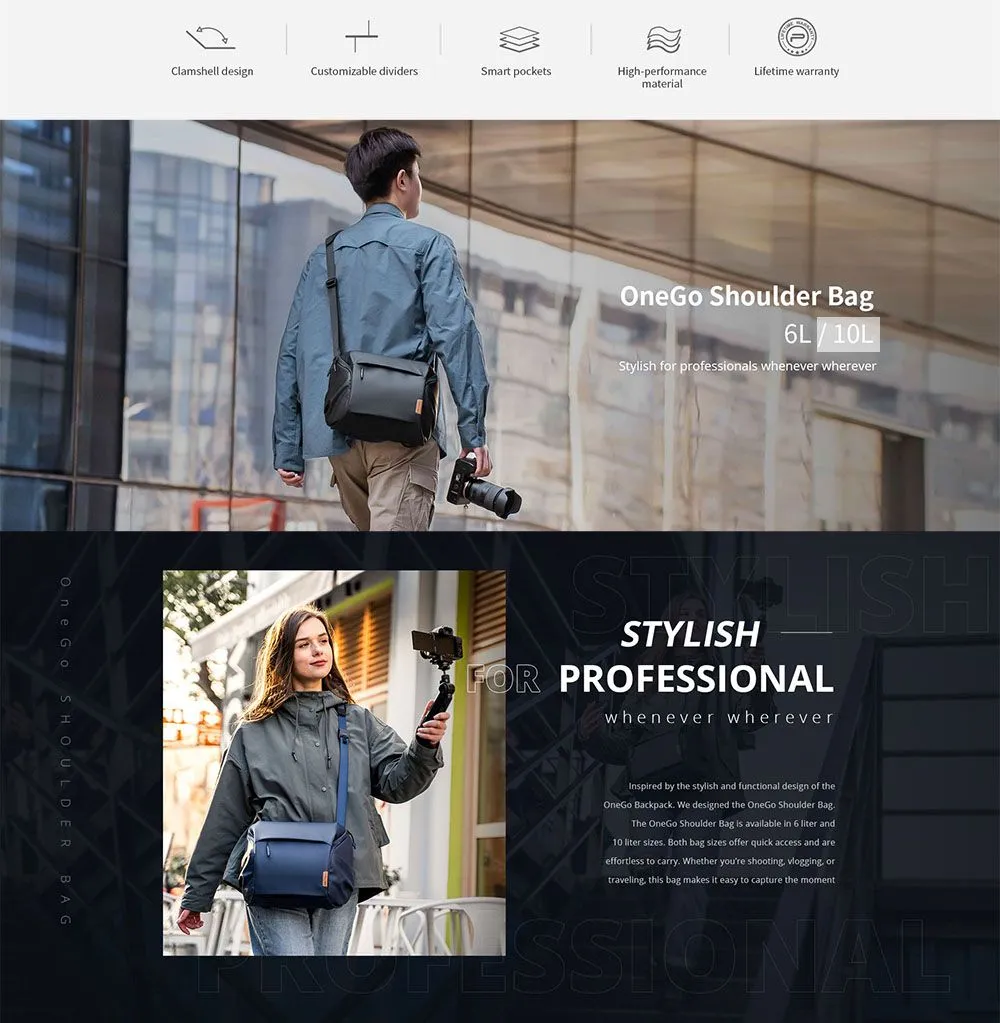Click the man with shoulder bag banner photo
The height and width of the screenshot is (1023, 1000).
coord(500,325)
